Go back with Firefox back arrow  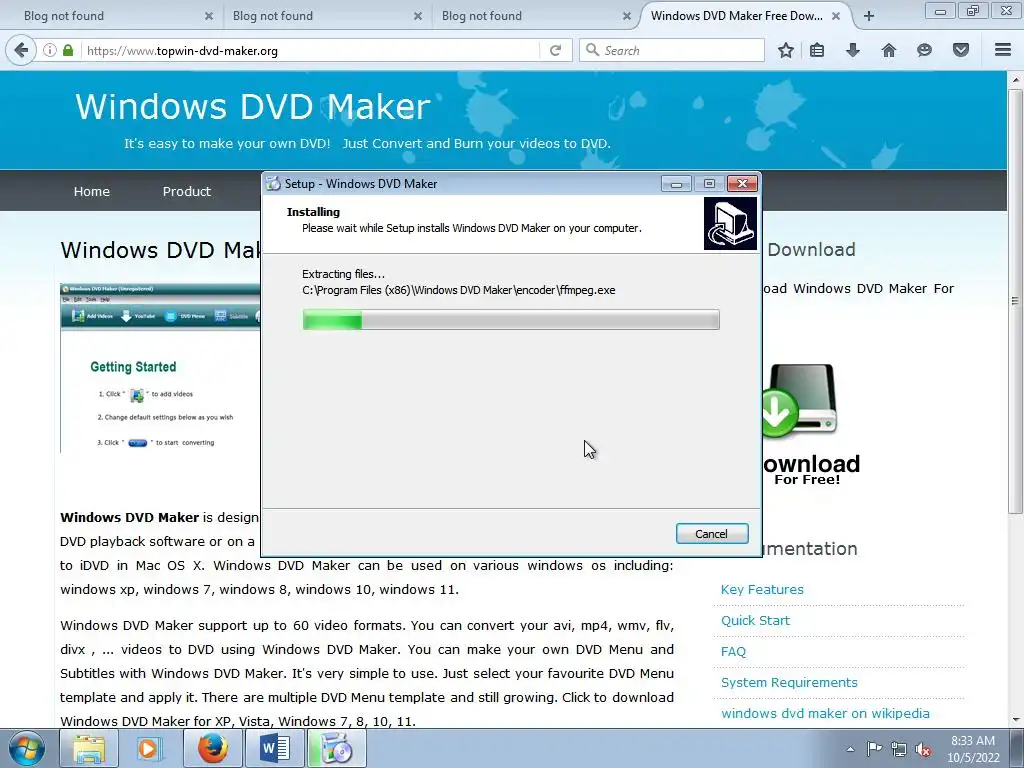pos(21,50)
